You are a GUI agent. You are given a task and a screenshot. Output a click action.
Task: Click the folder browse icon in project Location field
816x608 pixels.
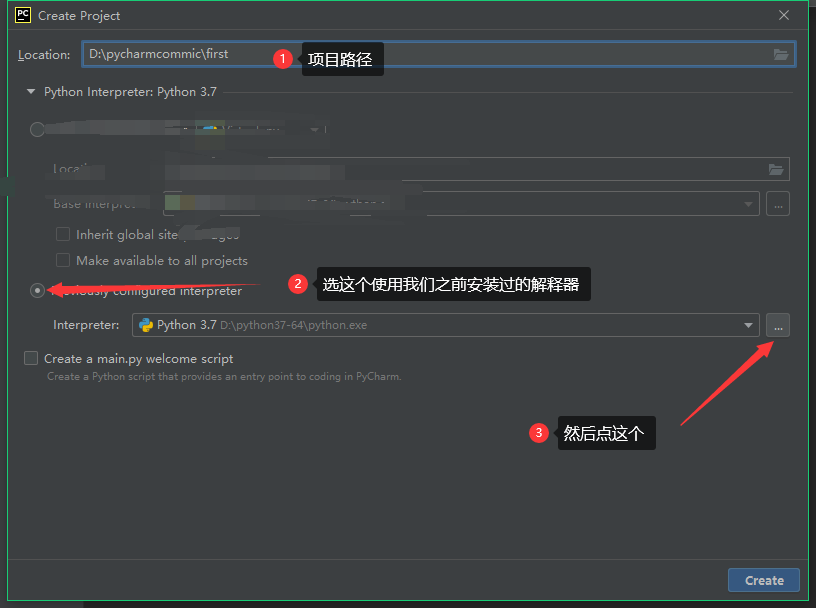coord(781,54)
